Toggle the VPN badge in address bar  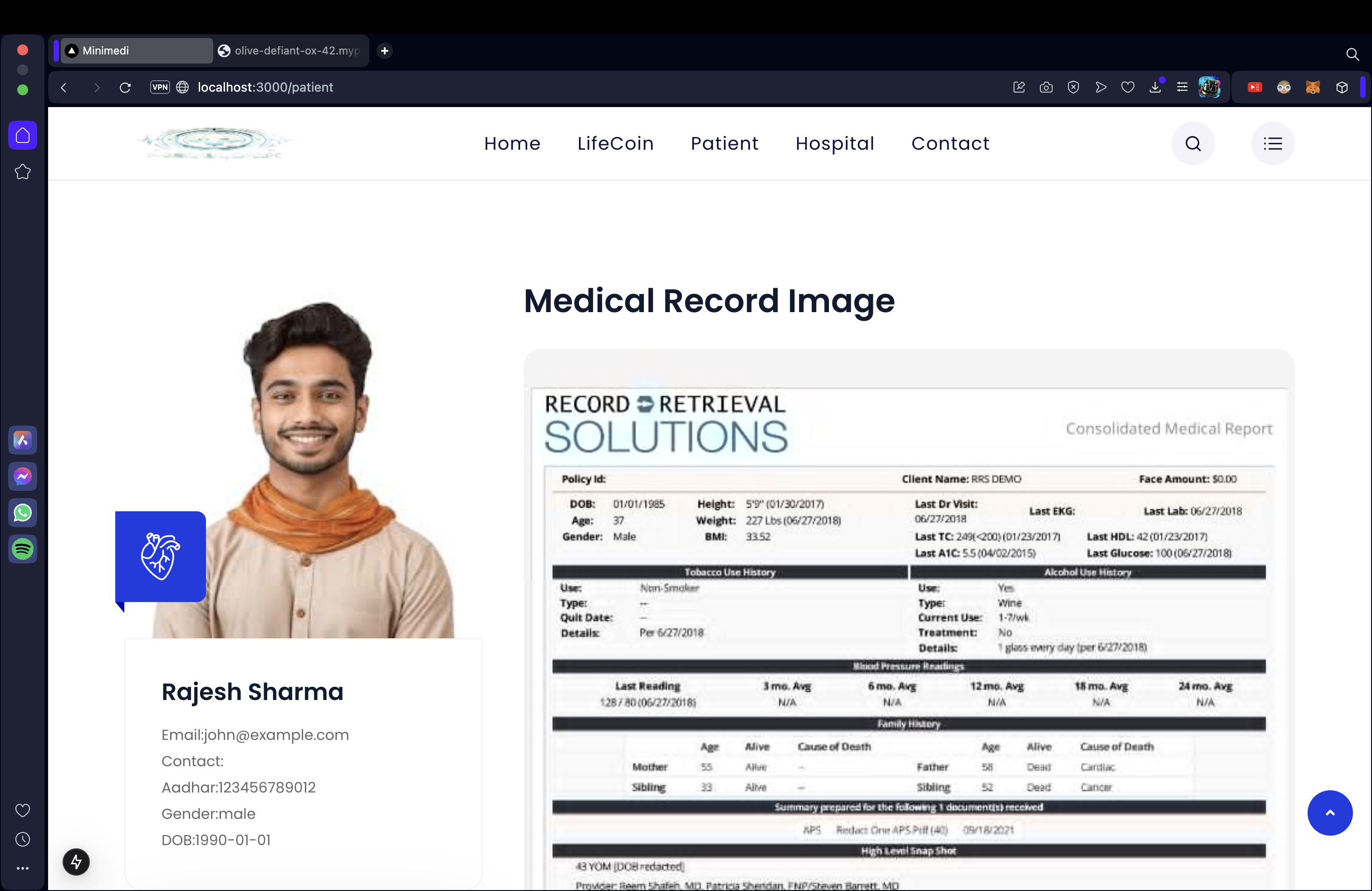coord(160,87)
